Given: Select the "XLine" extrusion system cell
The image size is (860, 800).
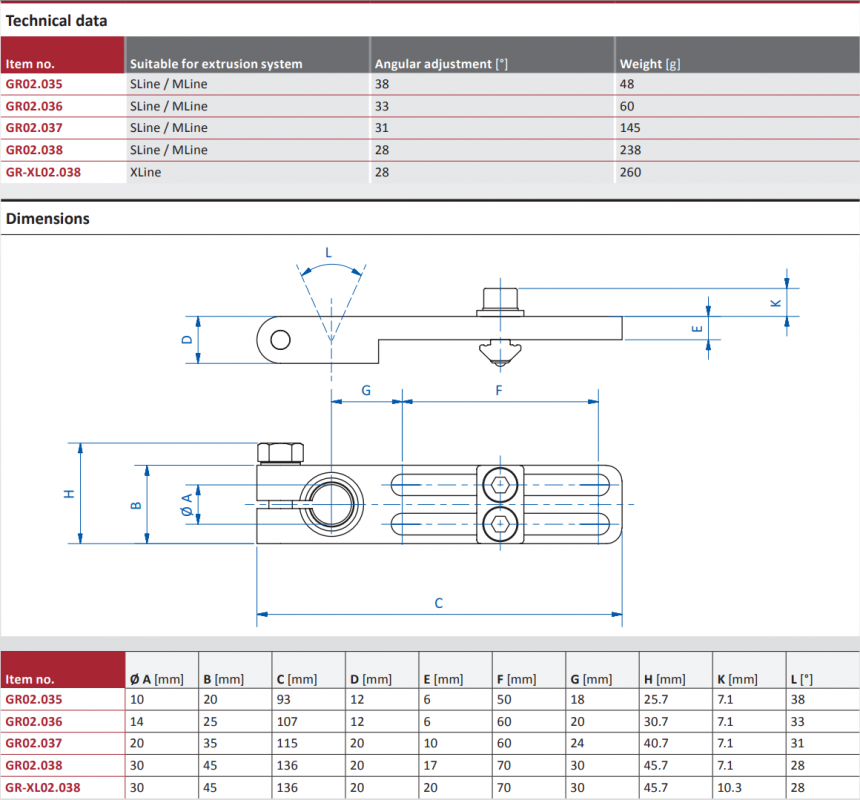Looking at the screenshot, I should [145, 172].
